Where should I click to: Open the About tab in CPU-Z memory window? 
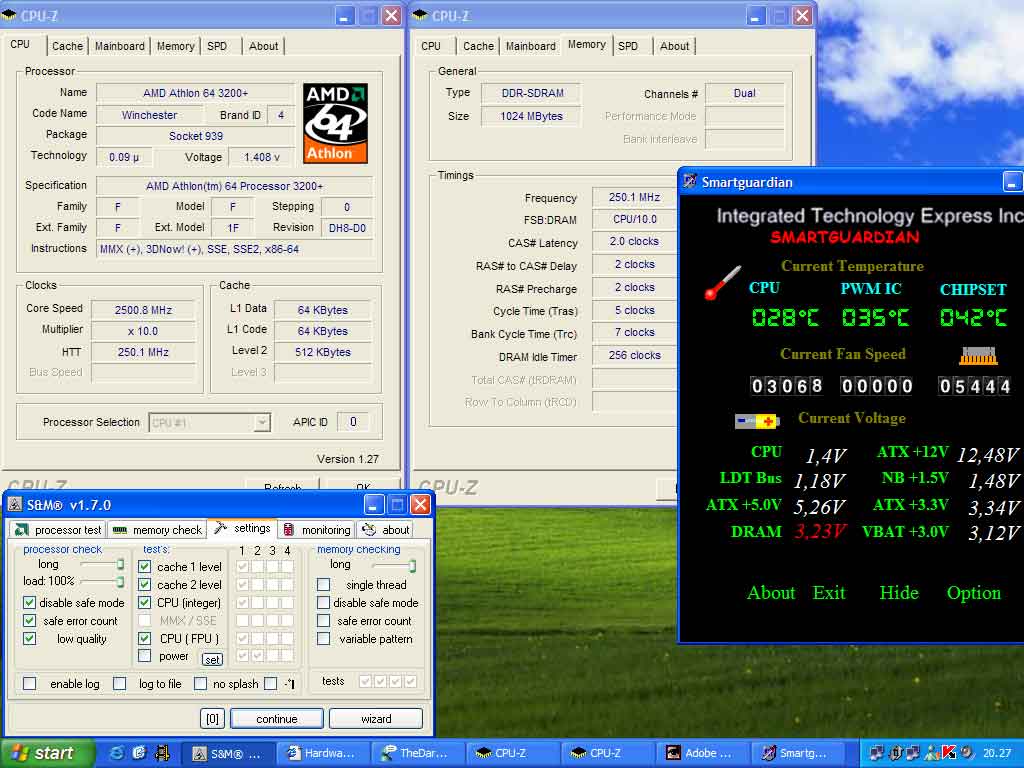(674, 46)
